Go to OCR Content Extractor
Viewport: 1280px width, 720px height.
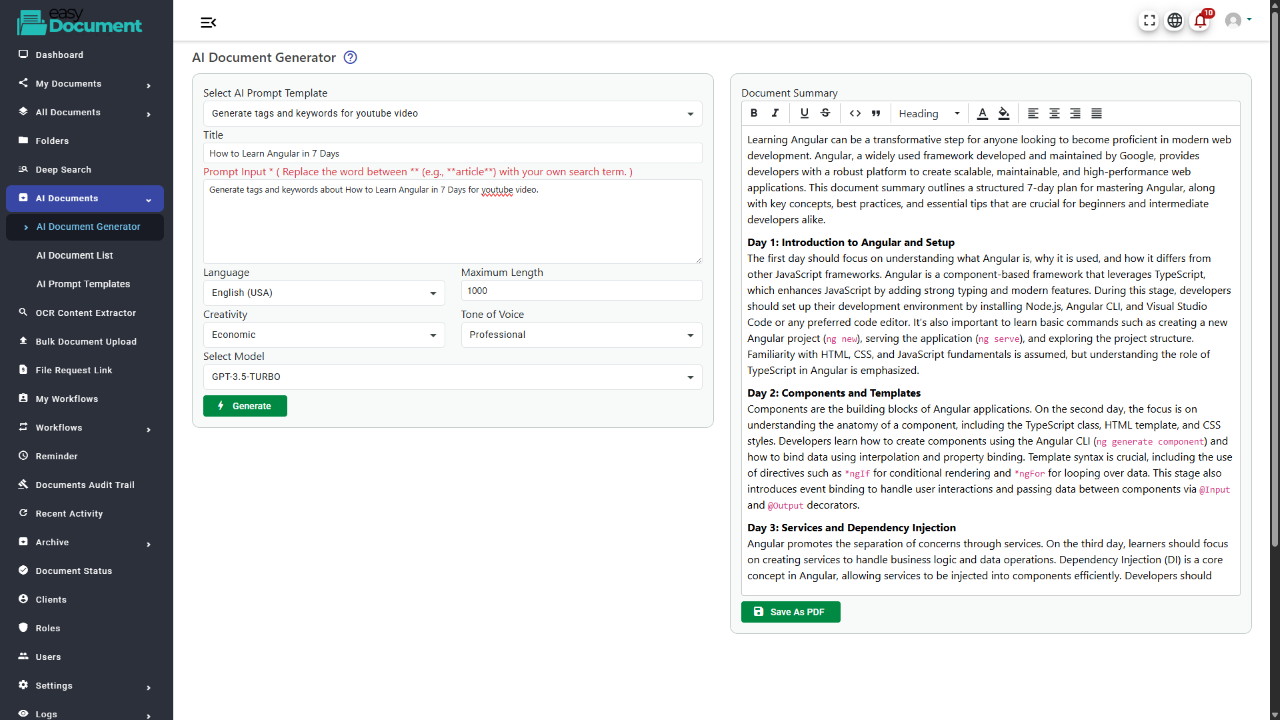[85, 313]
